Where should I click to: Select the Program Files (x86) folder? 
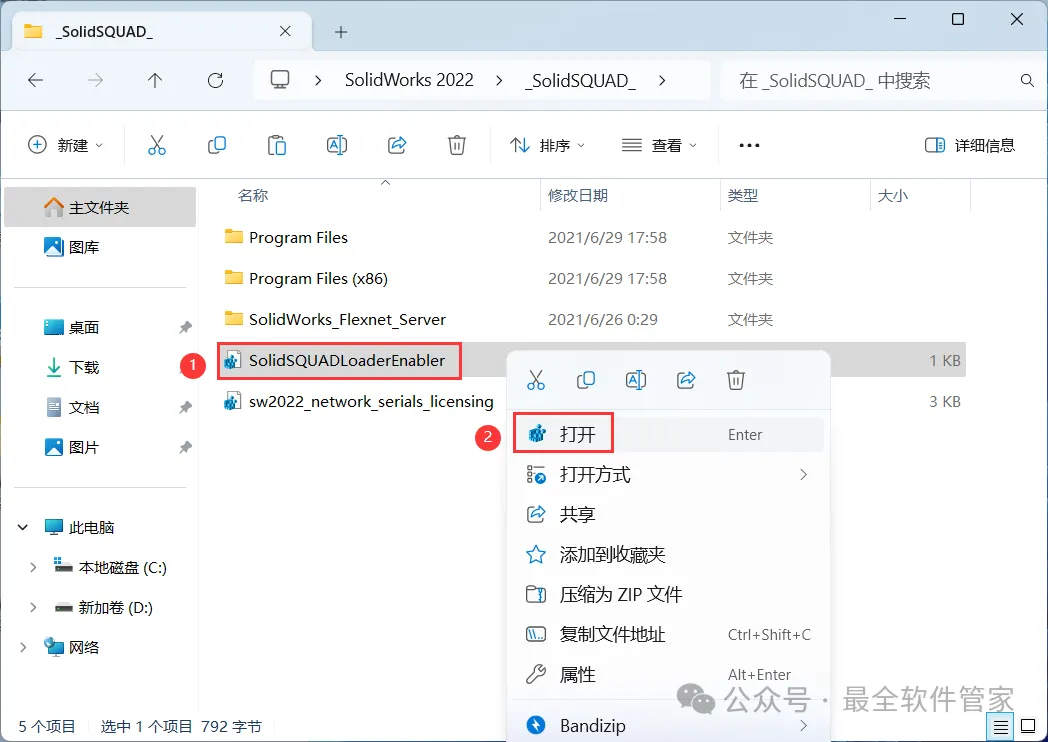click(318, 278)
